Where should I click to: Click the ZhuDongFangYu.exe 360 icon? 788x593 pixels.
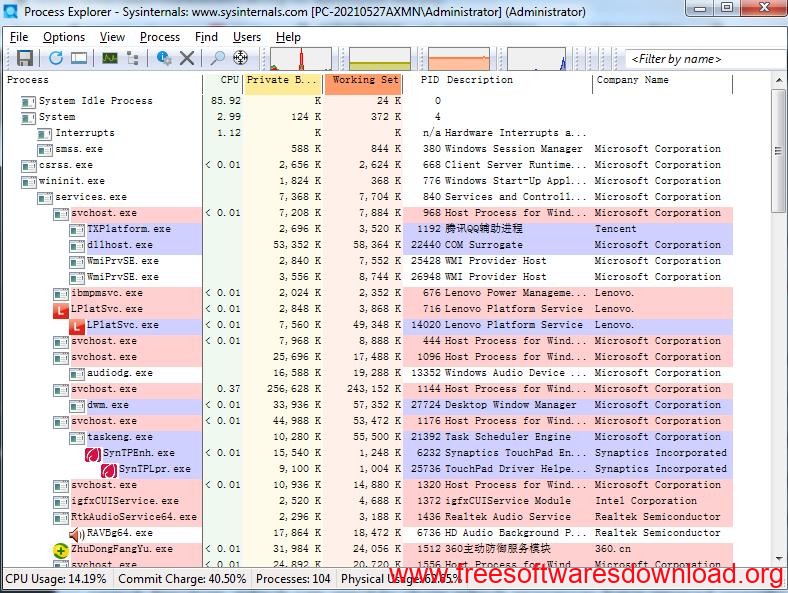point(61,550)
